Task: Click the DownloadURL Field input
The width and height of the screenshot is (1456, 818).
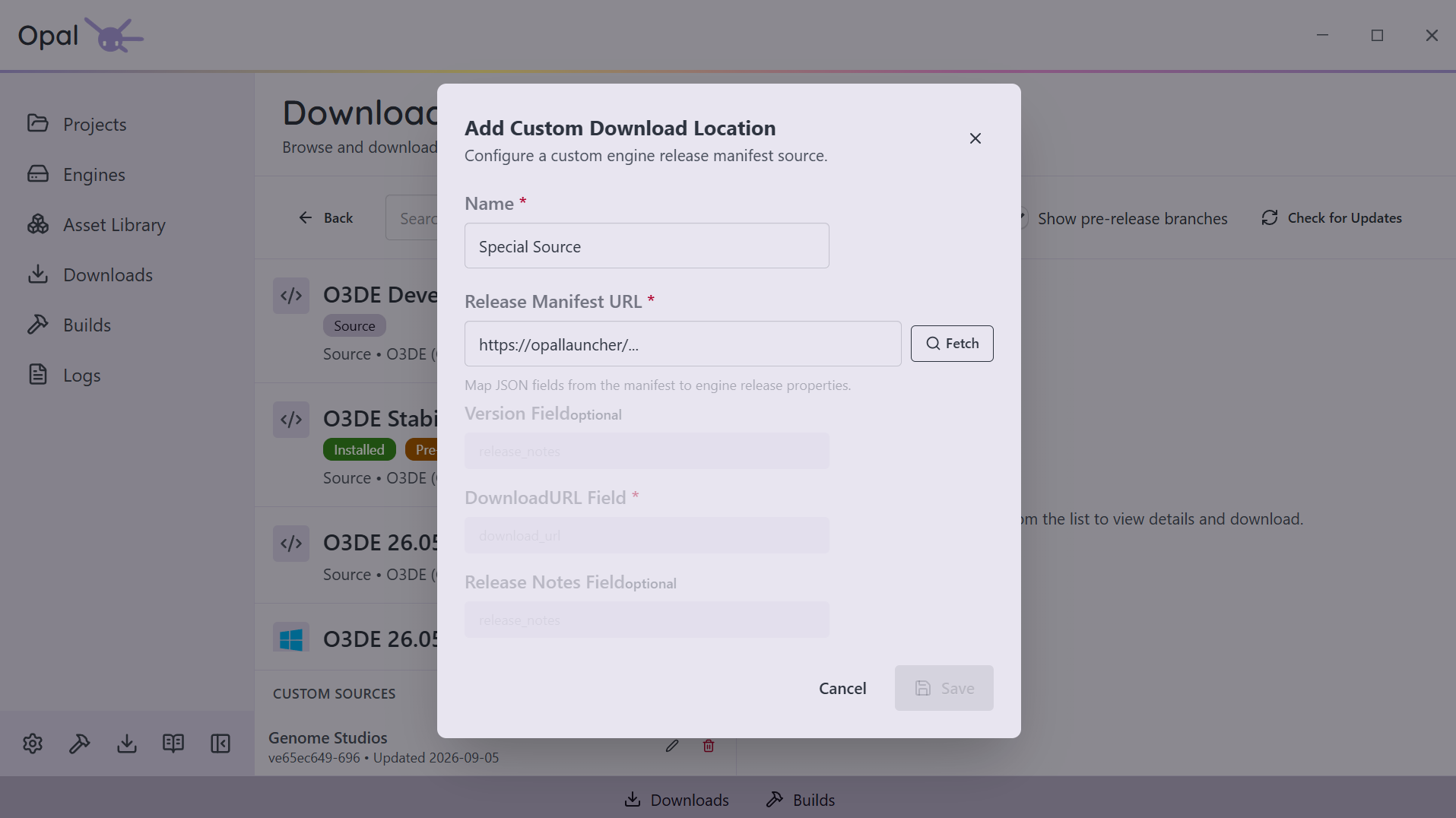Action: 646,535
